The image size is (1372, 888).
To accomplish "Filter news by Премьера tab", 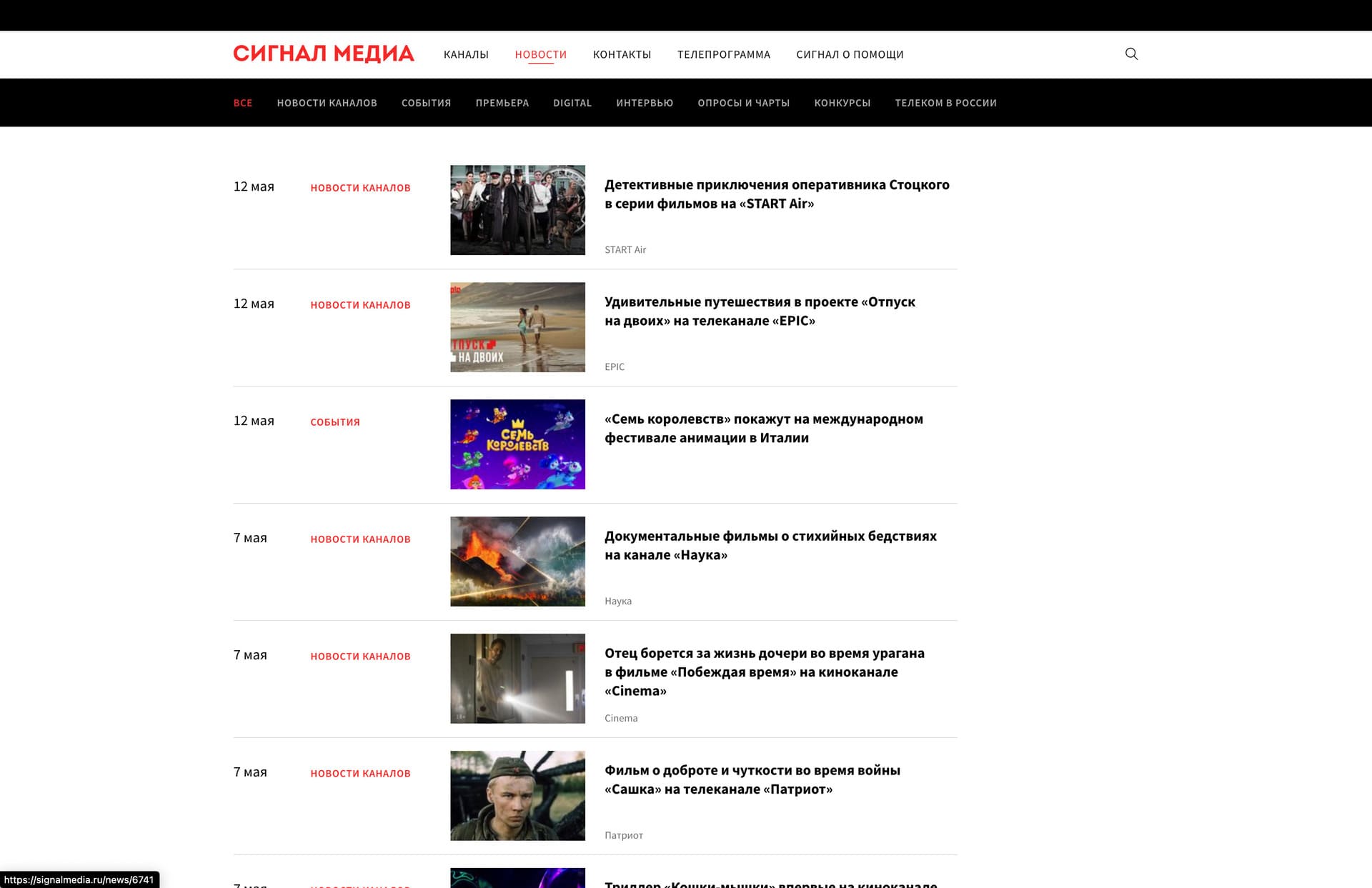I will 502,103.
